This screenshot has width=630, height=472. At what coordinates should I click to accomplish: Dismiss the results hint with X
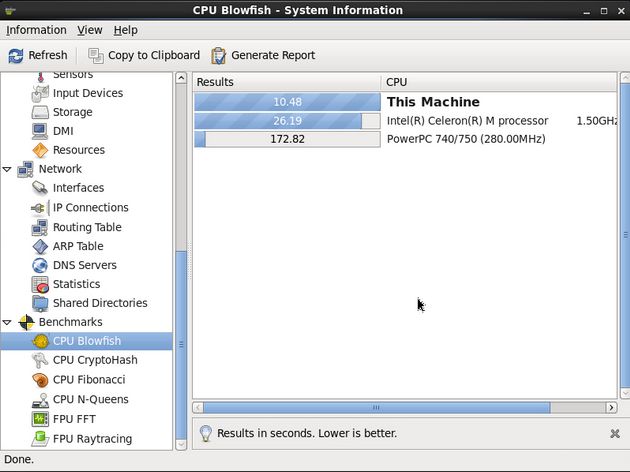pyautogui.click(x=615, y=433)
